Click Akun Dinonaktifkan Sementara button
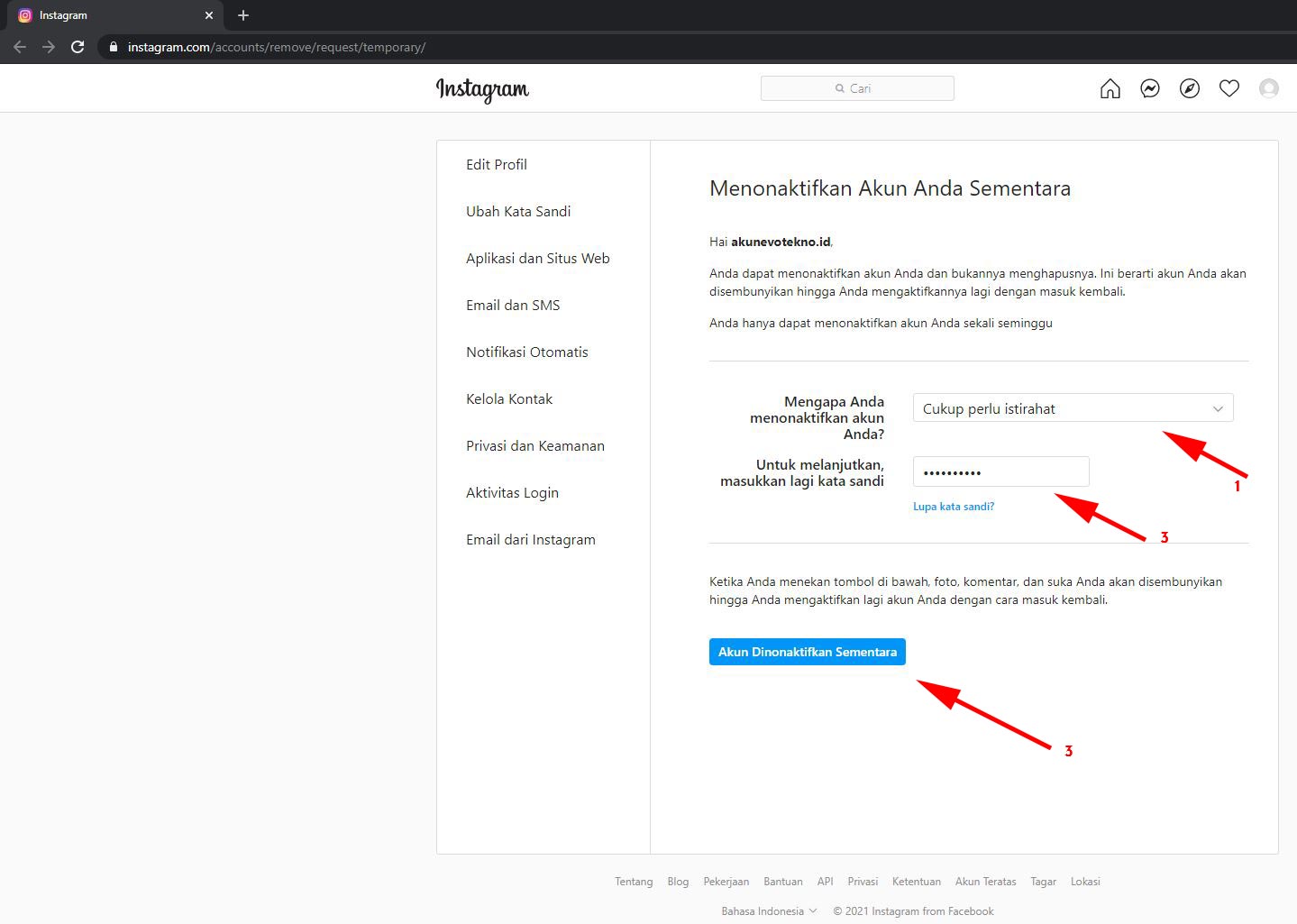 tap(808, 652)
